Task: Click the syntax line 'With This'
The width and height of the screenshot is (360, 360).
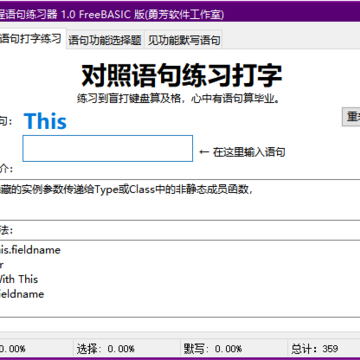Action: 19,279
